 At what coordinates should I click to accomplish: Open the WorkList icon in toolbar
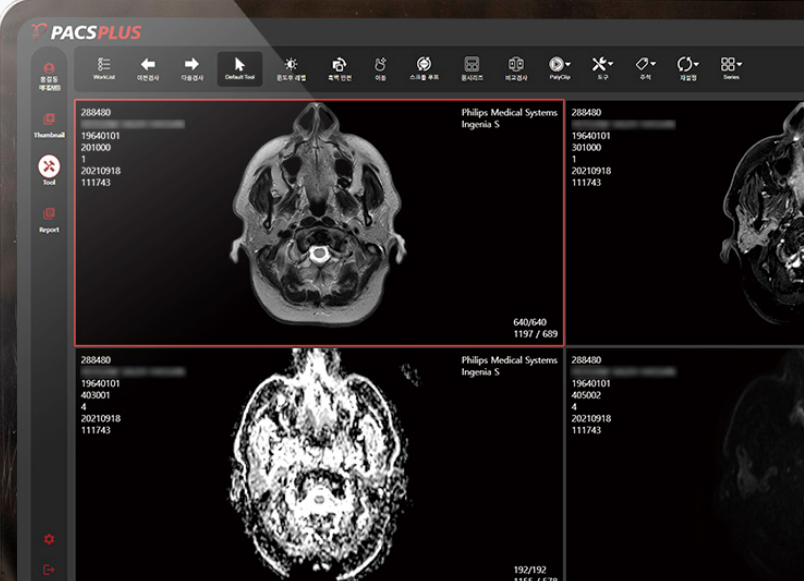(104, 68)
